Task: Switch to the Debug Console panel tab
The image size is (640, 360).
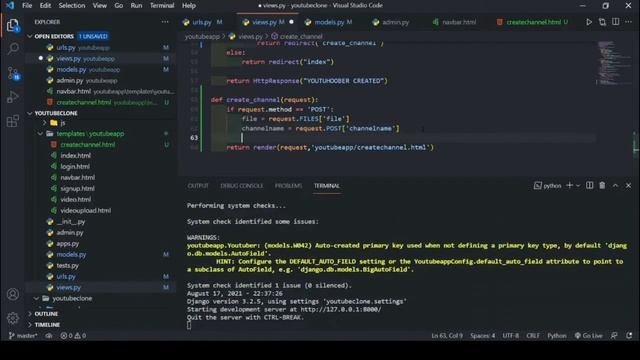Action: click(x=242, y=186)
